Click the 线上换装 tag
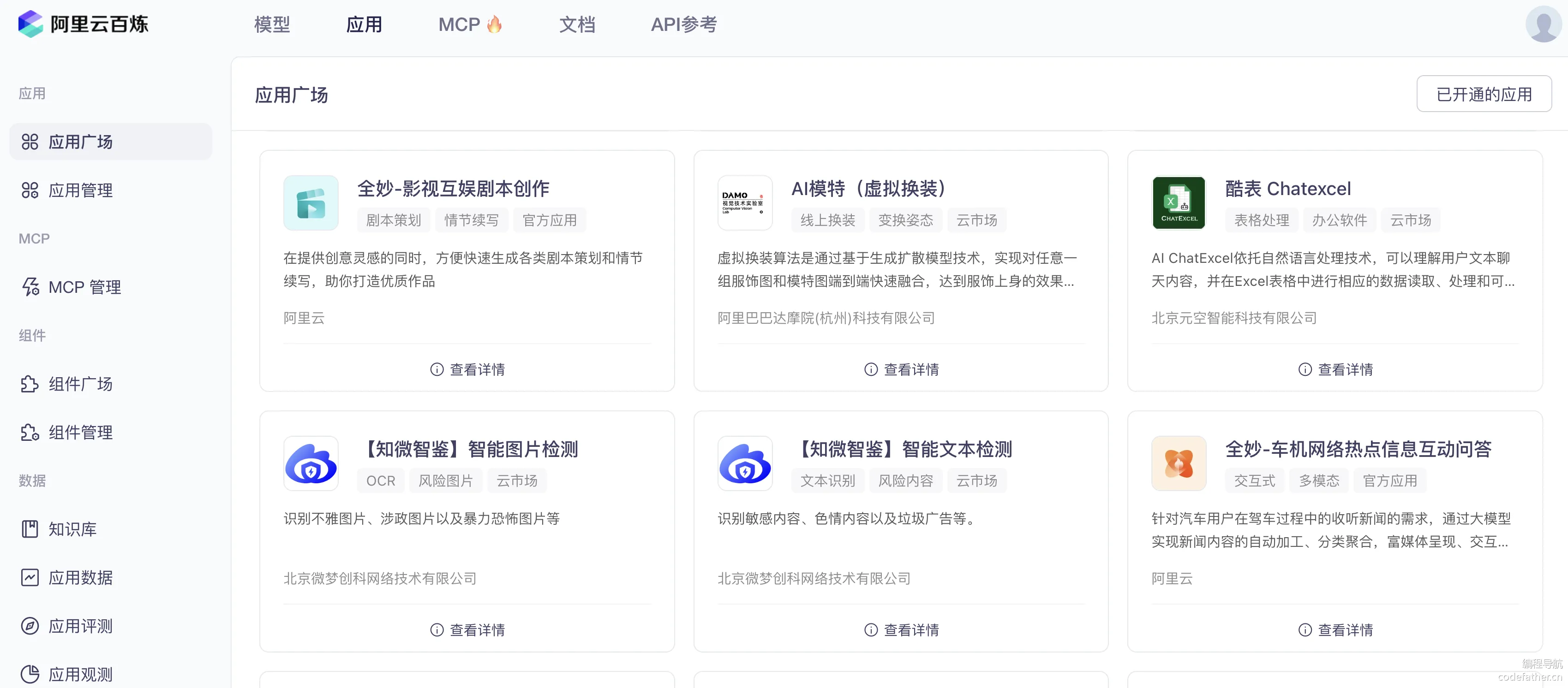Image resolution: width=1568 pixels, height=688 pixels. 828,220
